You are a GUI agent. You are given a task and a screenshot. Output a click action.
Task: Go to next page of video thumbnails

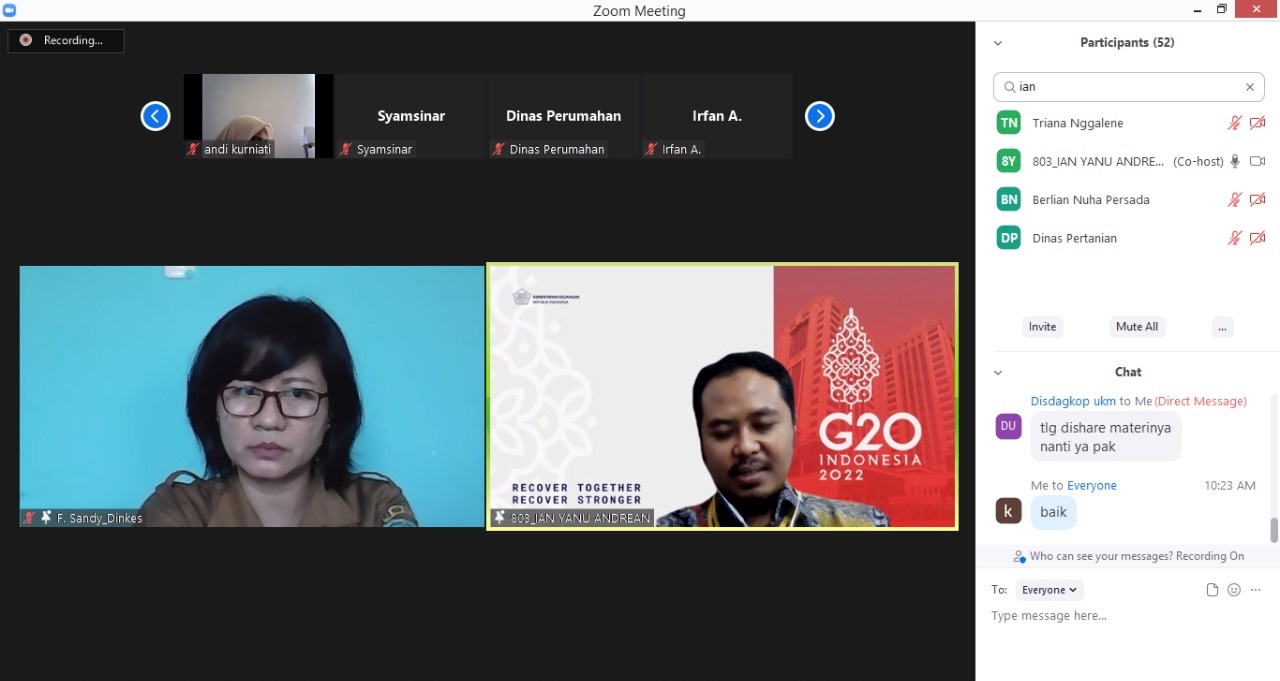[x=819, y=116]
